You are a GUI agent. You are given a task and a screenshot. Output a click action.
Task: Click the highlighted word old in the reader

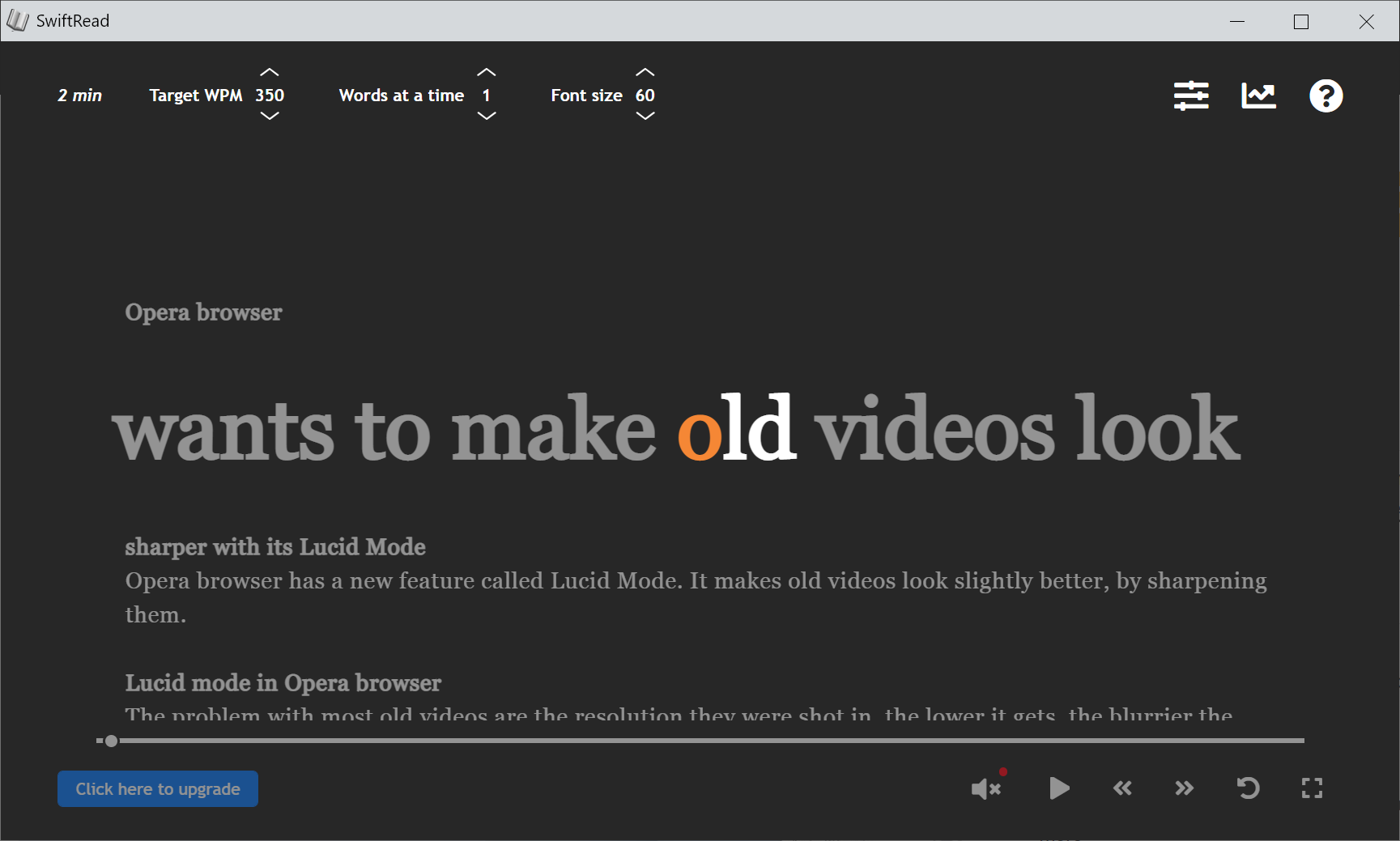[x=736, y=429]
